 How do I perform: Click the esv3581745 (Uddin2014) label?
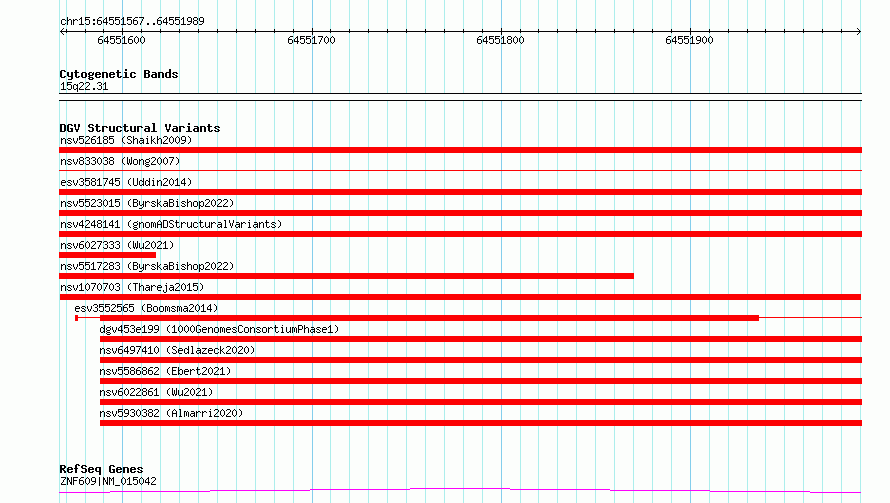[126, 182]
